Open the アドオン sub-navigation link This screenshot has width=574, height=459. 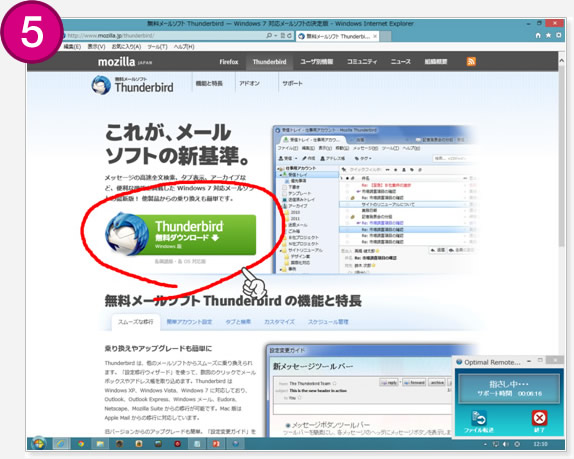[x=250, y=83]
